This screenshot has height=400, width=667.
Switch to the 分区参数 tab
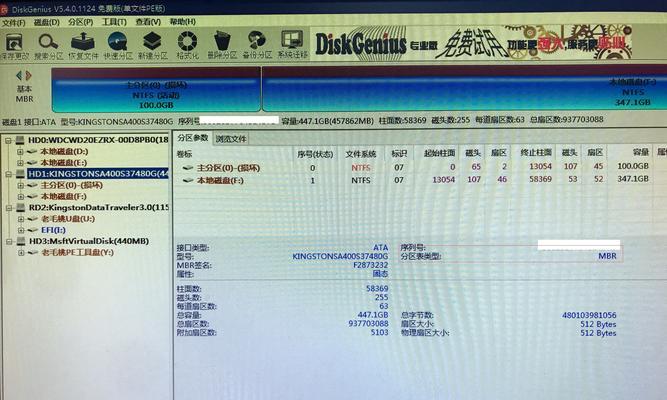pyautogui.click(x=193, y=138)
